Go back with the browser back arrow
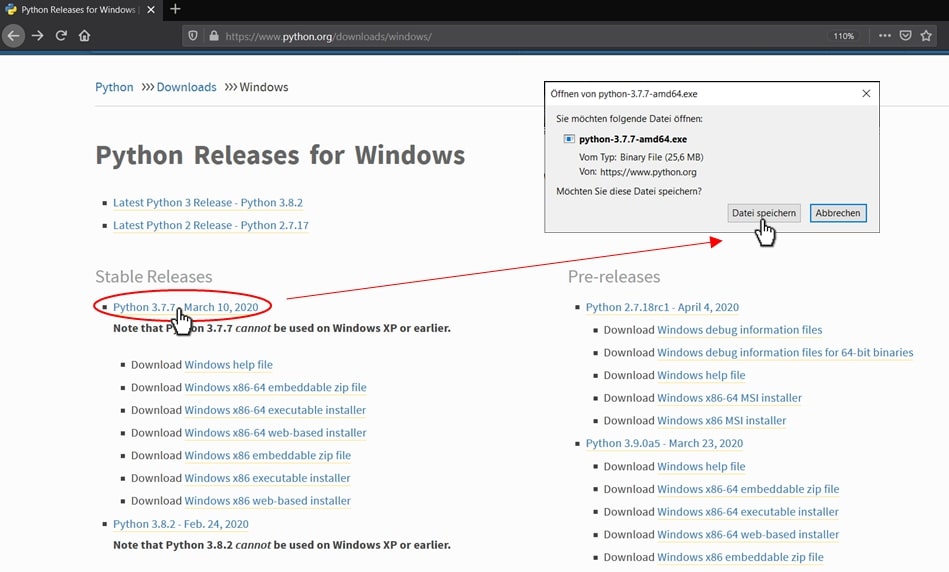949x572 pixels. (x=13, y=36)
